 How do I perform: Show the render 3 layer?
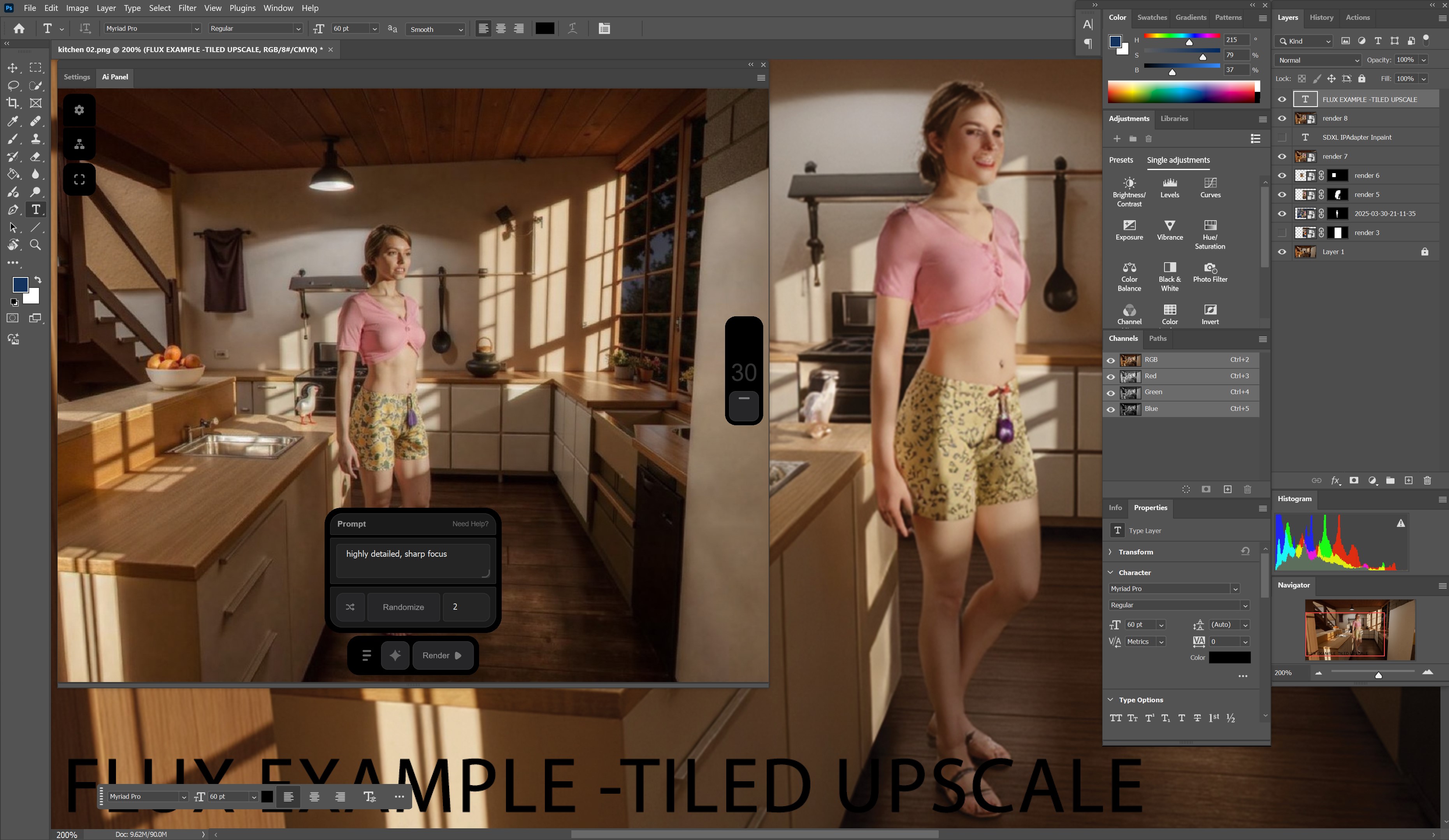1282,233
